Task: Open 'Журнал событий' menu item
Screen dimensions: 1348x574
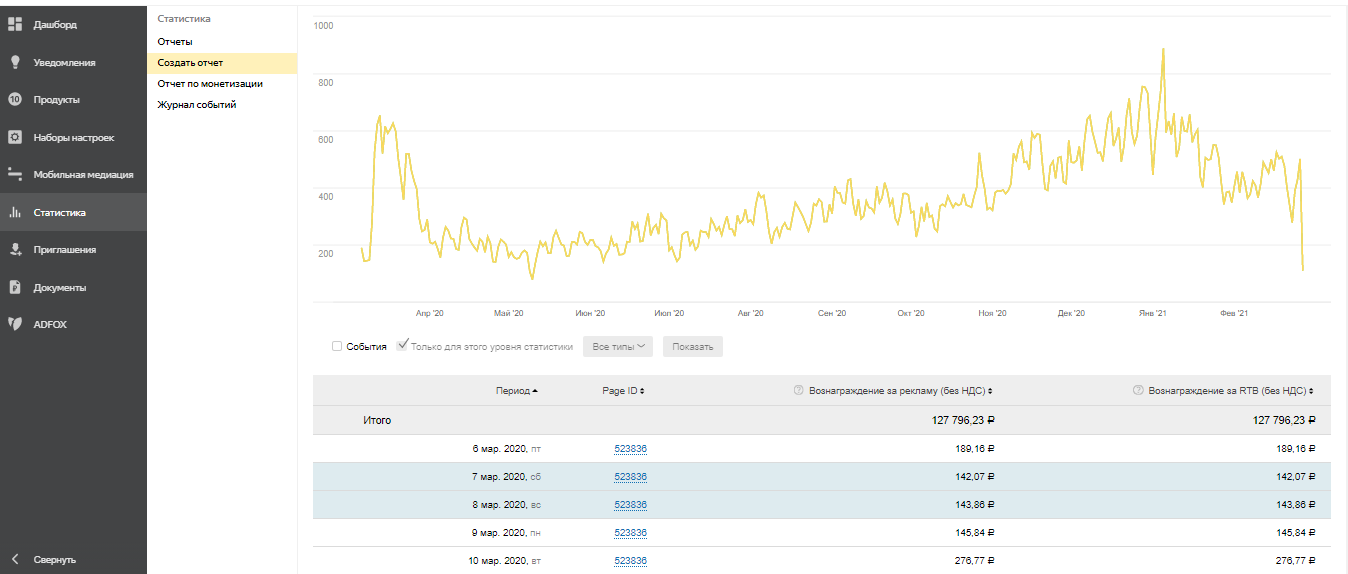Action: pyautogui.click(x=197, y=105)
